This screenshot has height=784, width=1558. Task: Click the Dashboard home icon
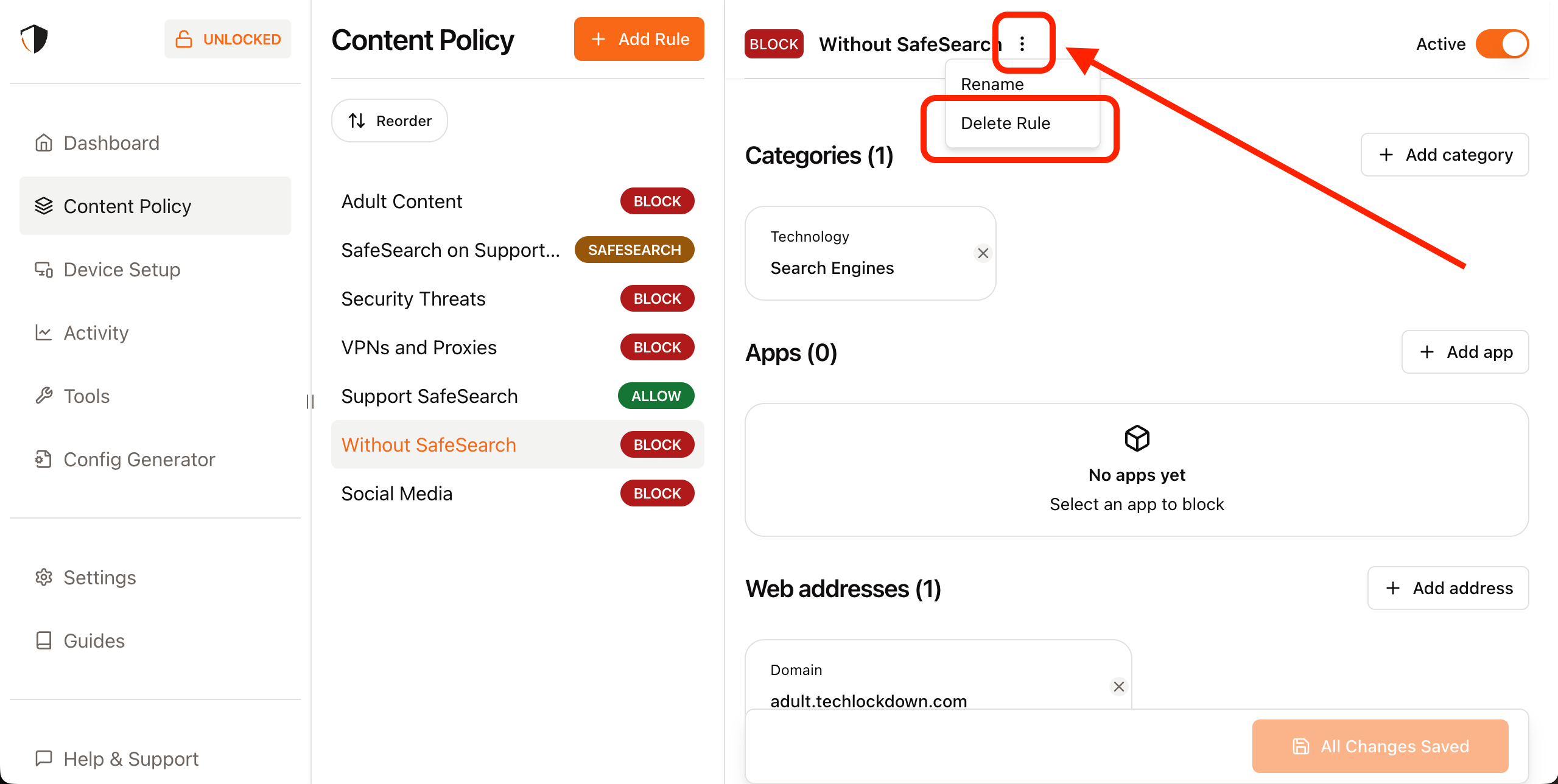click(x=44, y=143)
